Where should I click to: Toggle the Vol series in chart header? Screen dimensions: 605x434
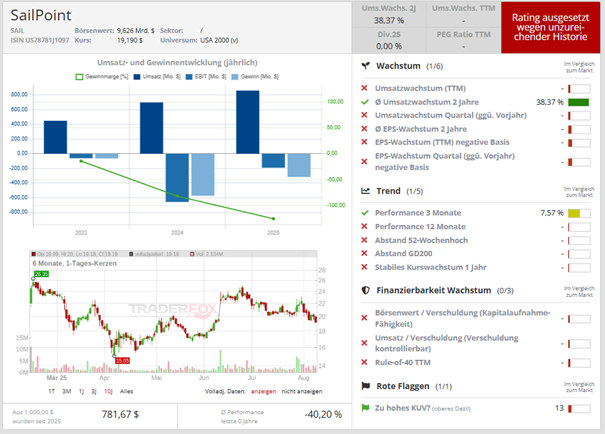pos(206,254)
